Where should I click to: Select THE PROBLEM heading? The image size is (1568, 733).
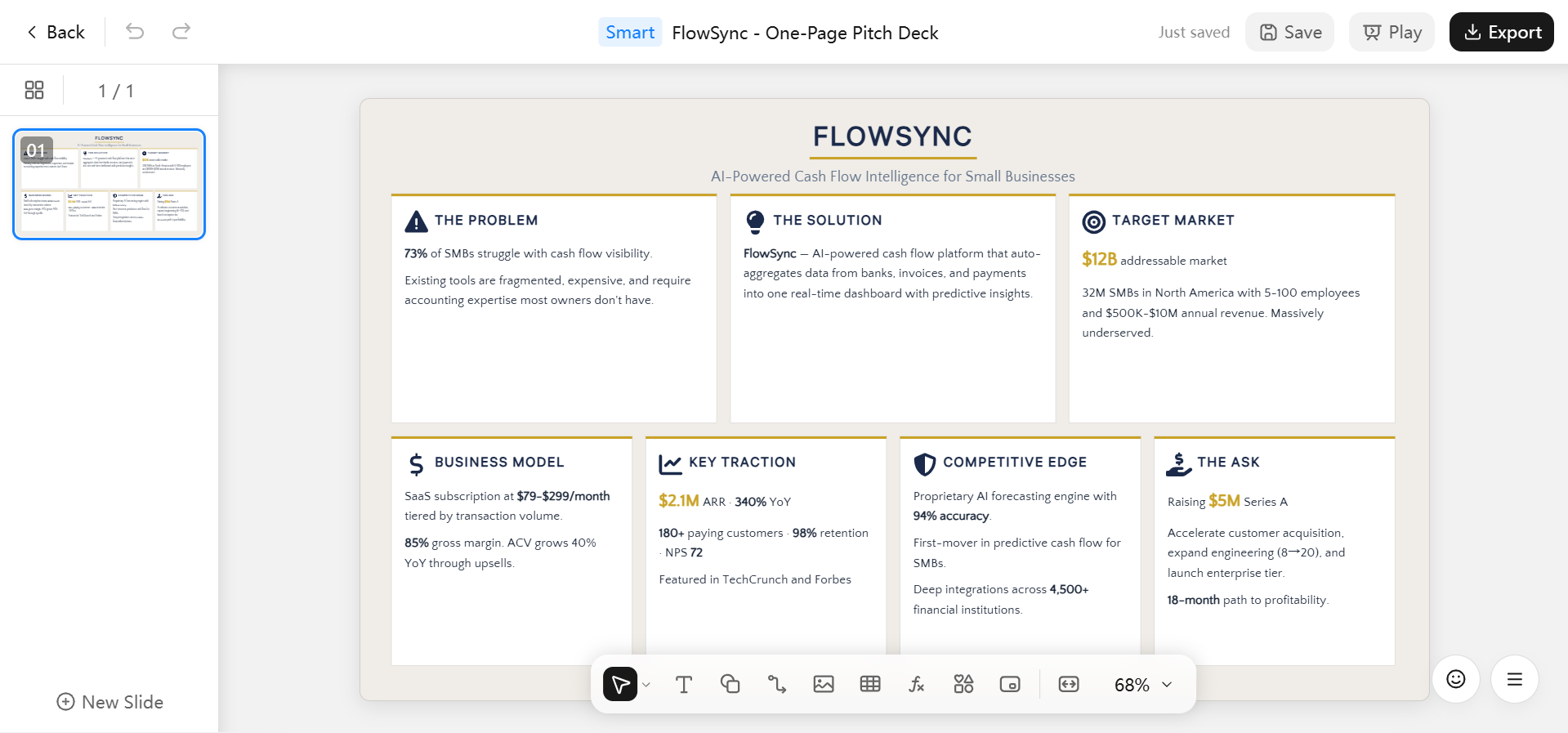pos(486,221)
